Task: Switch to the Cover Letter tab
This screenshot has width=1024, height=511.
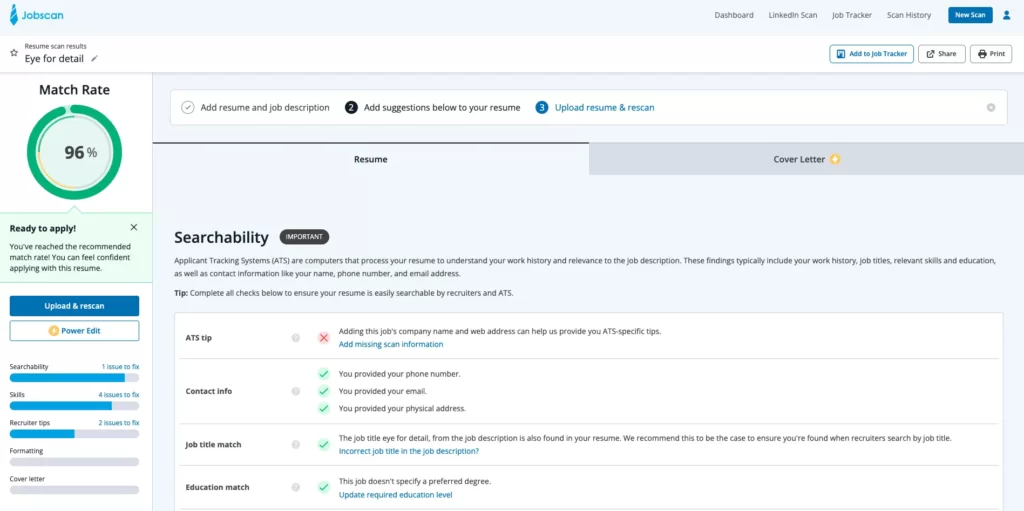Action: tap(805, 159)
